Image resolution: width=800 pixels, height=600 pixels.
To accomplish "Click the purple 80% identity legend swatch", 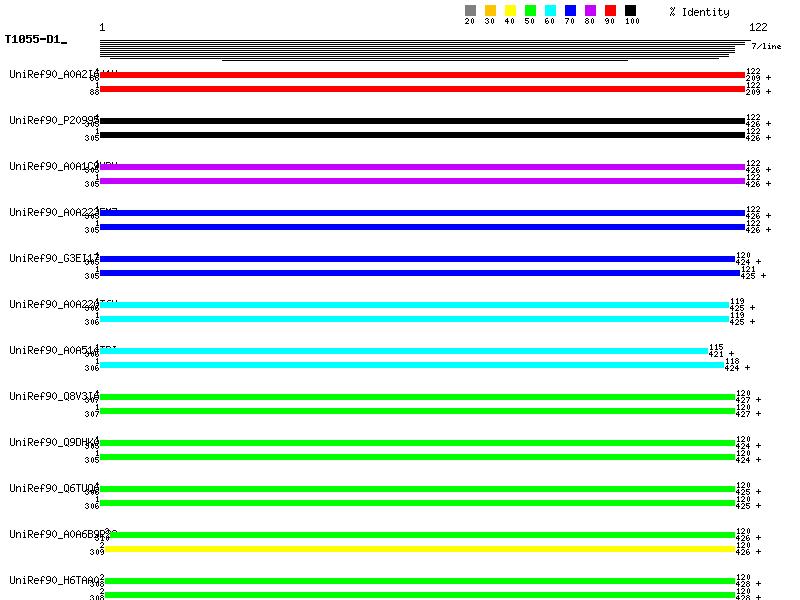I will (590, 11).
